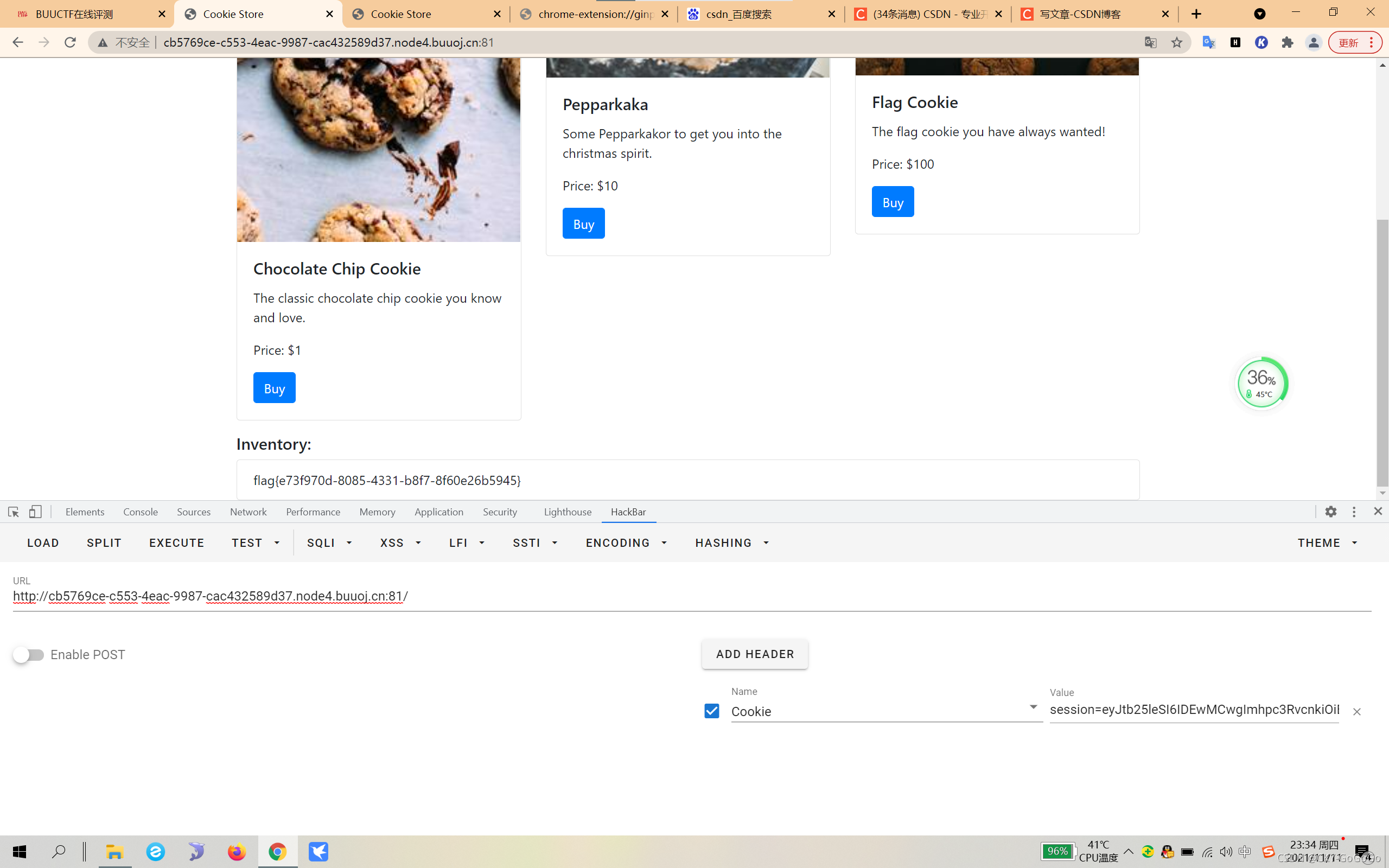Click the DevTools inspect element icon
The height and width of the screenshot is (868, 1389).
tap(13, 512)
